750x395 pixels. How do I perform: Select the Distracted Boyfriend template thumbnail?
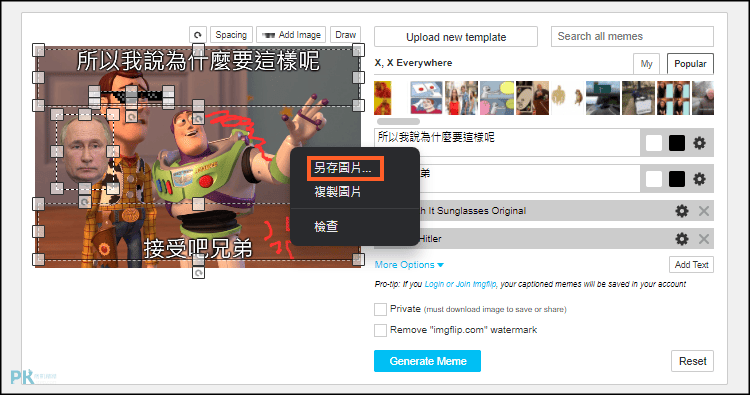point(461,98)
